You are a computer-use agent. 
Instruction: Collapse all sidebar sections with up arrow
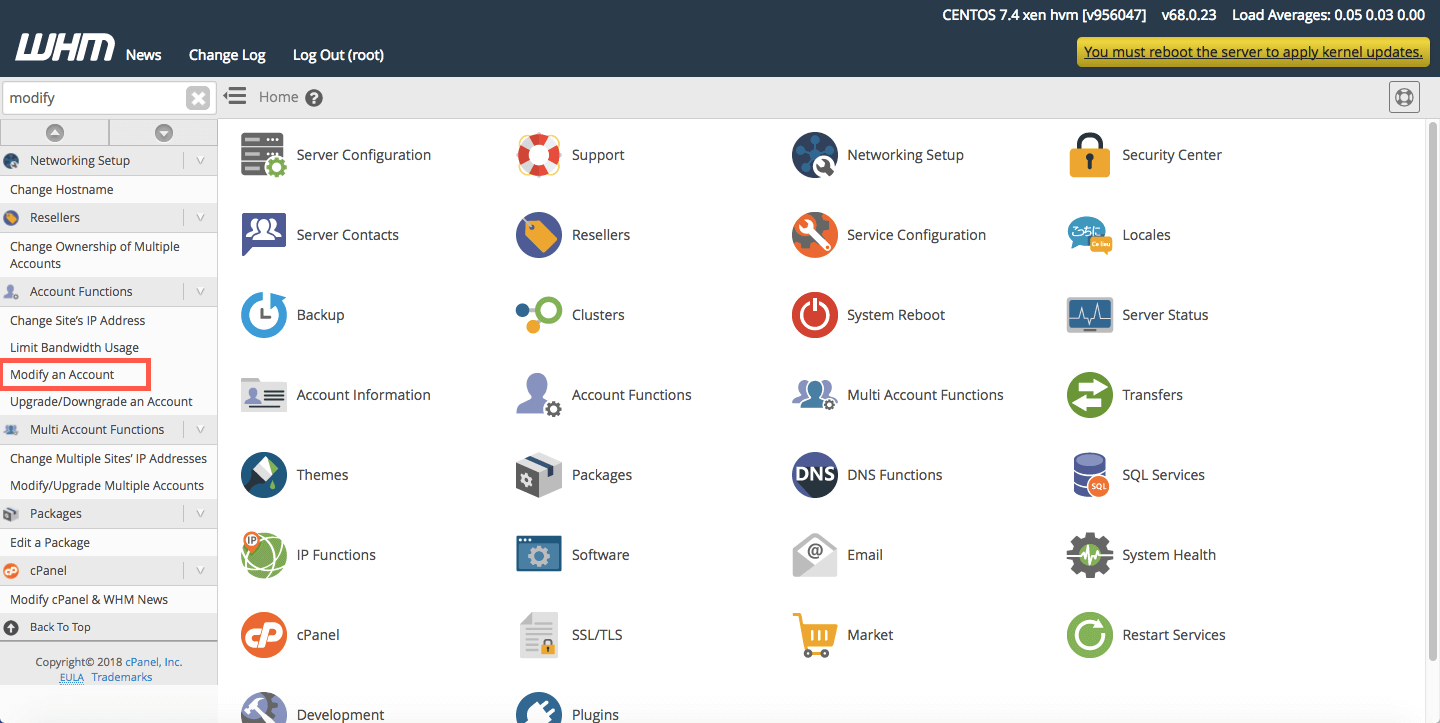pos(55,132)
